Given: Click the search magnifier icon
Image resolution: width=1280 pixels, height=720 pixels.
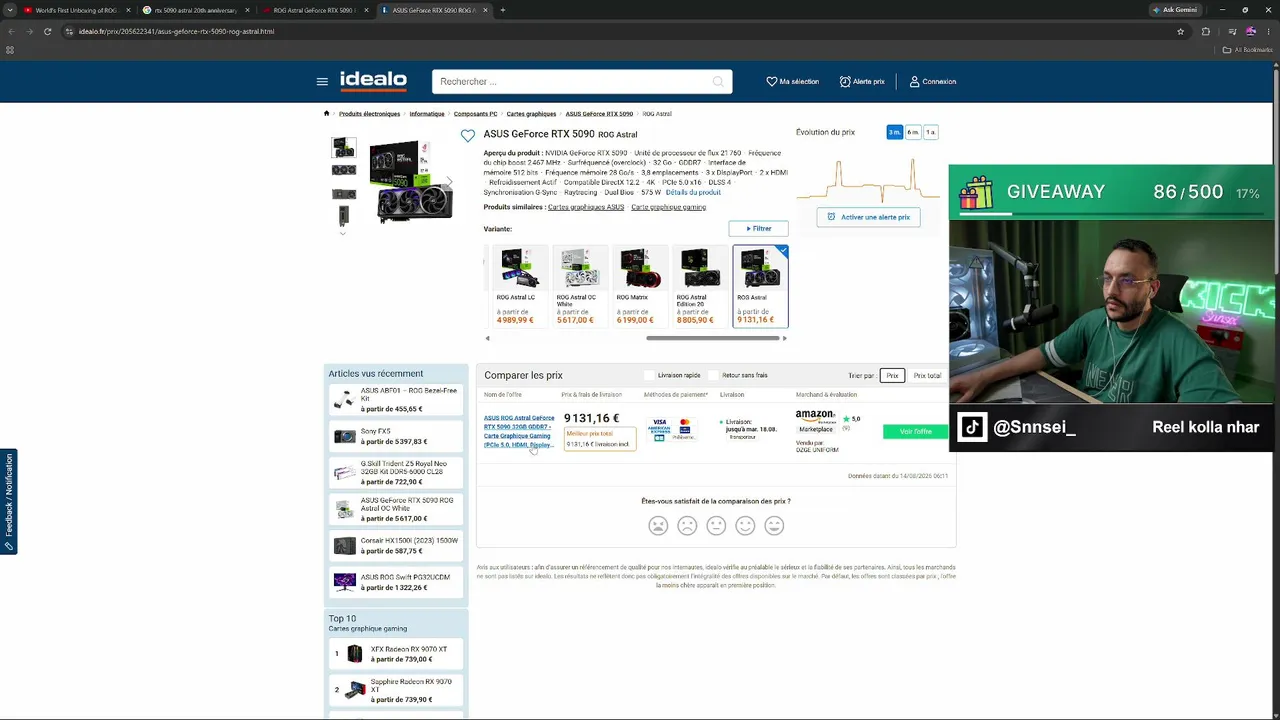Looking at the screenshot, I should pos(718,82).
